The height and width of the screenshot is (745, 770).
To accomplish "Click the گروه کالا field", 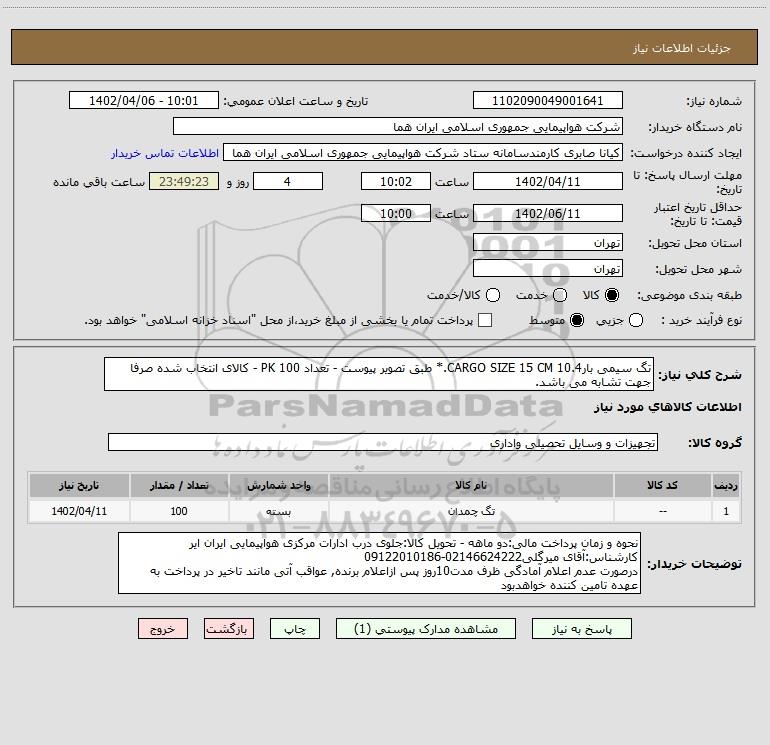I will tap(383, 442).
